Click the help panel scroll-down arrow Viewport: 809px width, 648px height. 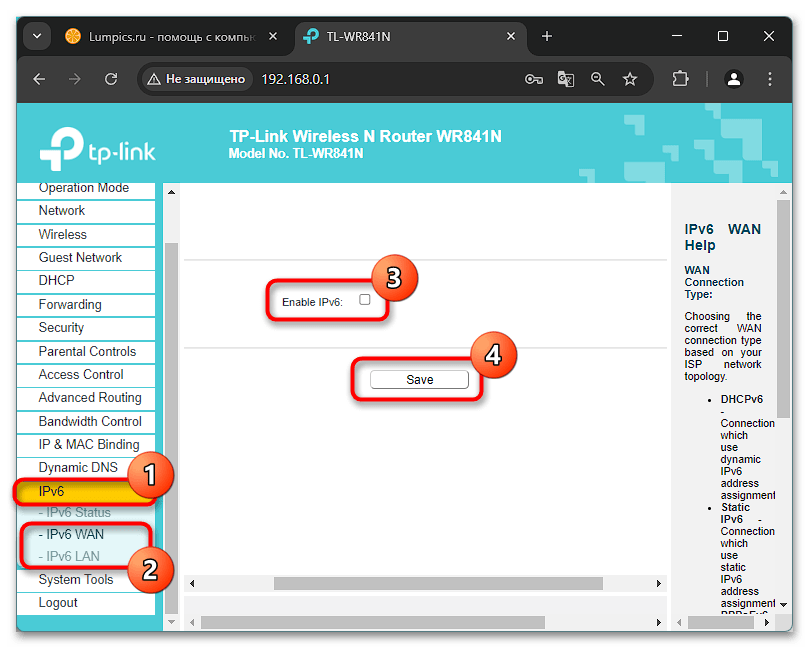[x=783, y=604]
